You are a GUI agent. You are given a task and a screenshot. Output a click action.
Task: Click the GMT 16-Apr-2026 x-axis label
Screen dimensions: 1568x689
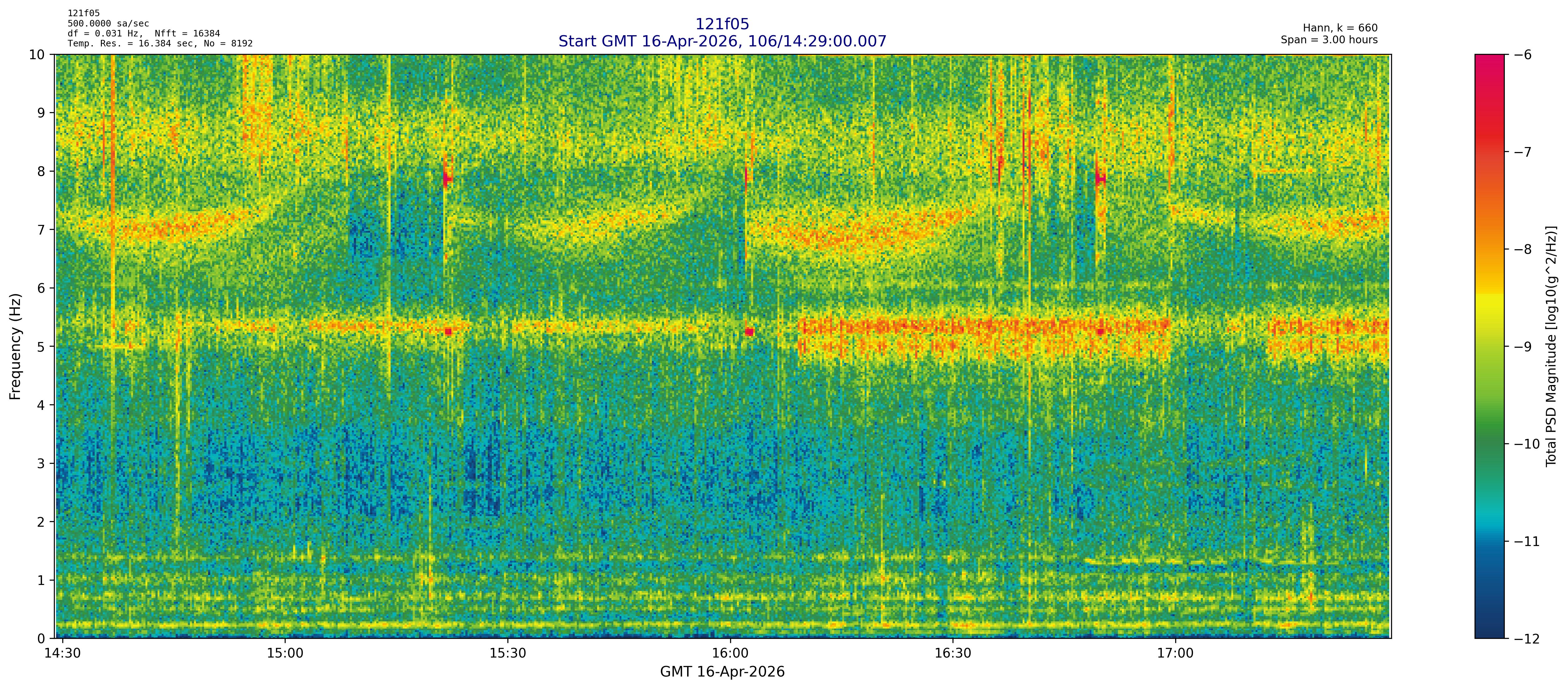point(722,672)
